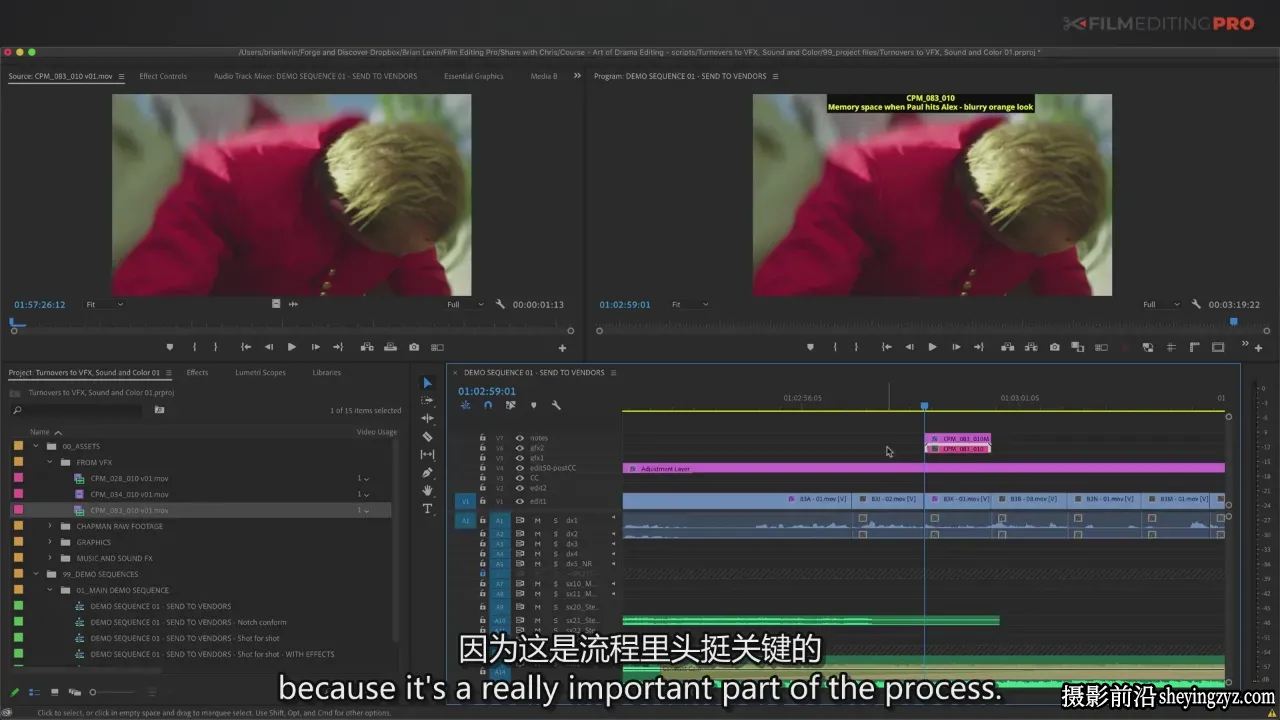
Task: Switch to Effect Controls tab
Action: (x=163, y=76)
